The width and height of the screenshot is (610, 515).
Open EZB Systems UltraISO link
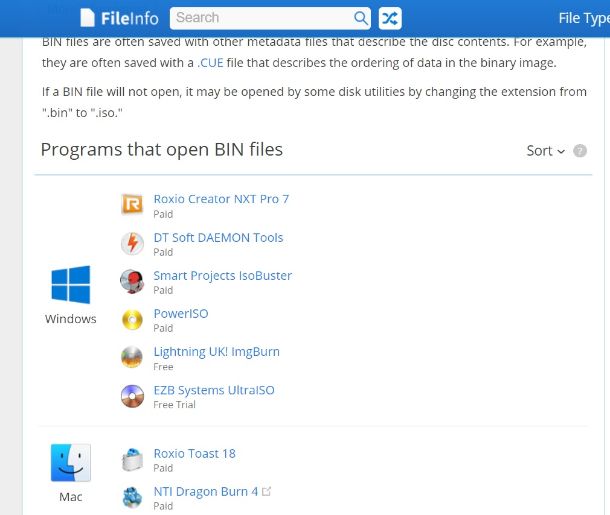tap(214, 390)
